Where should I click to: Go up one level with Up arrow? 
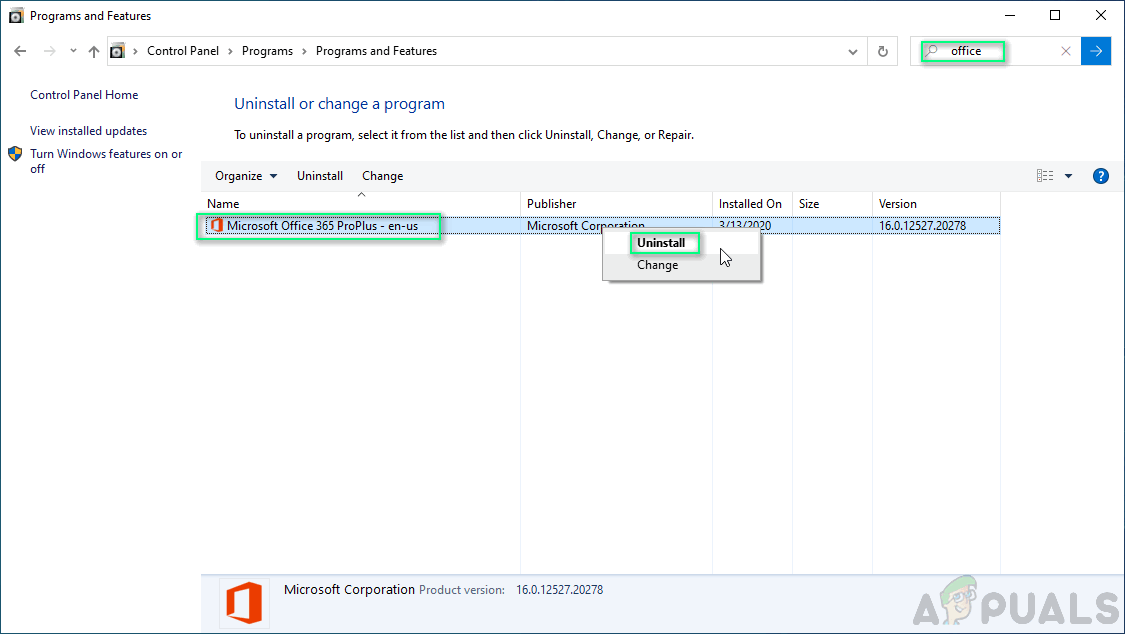(94, 51)
